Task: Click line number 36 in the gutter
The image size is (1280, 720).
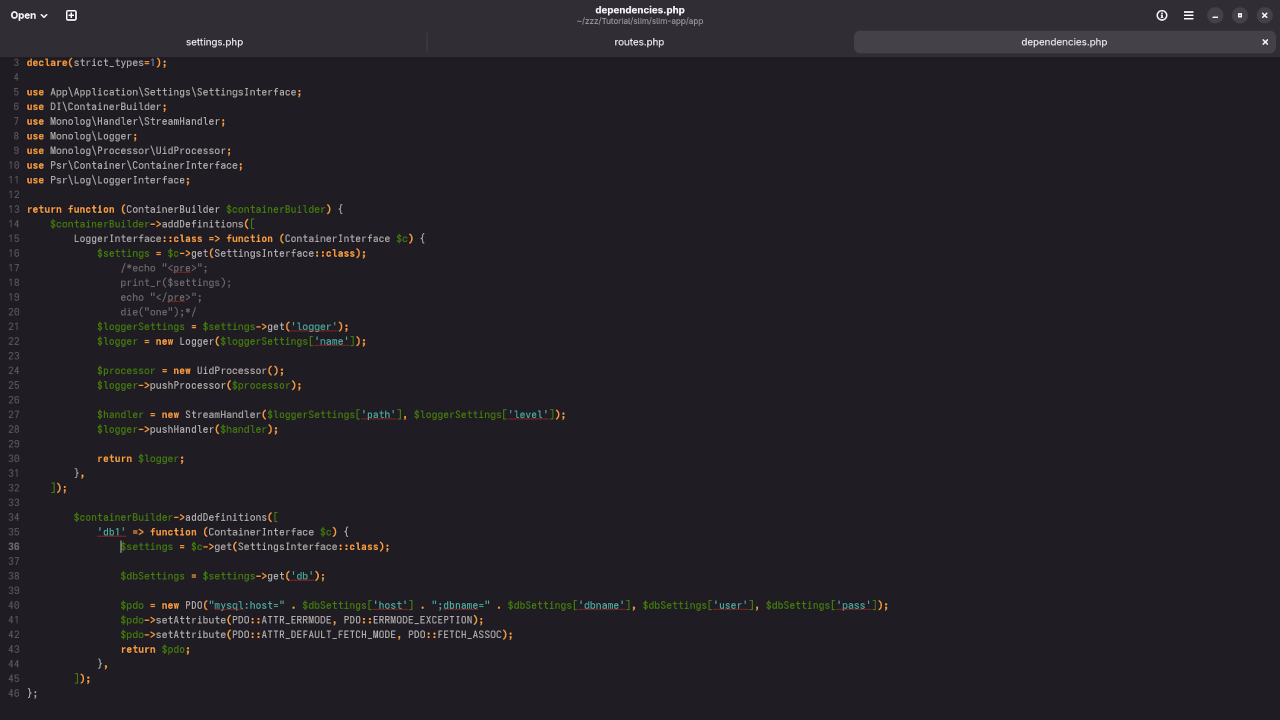Action: coord(14,547)
